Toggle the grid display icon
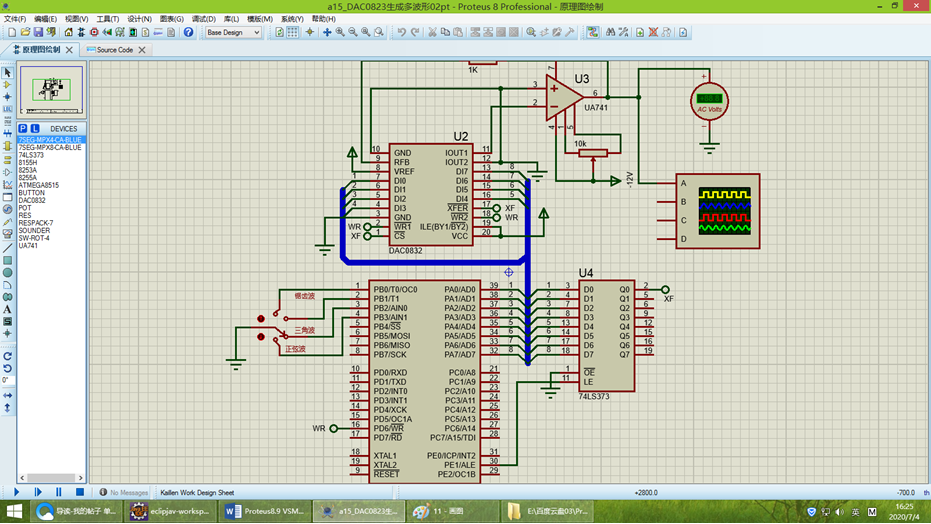 click(x=293, y=33)
